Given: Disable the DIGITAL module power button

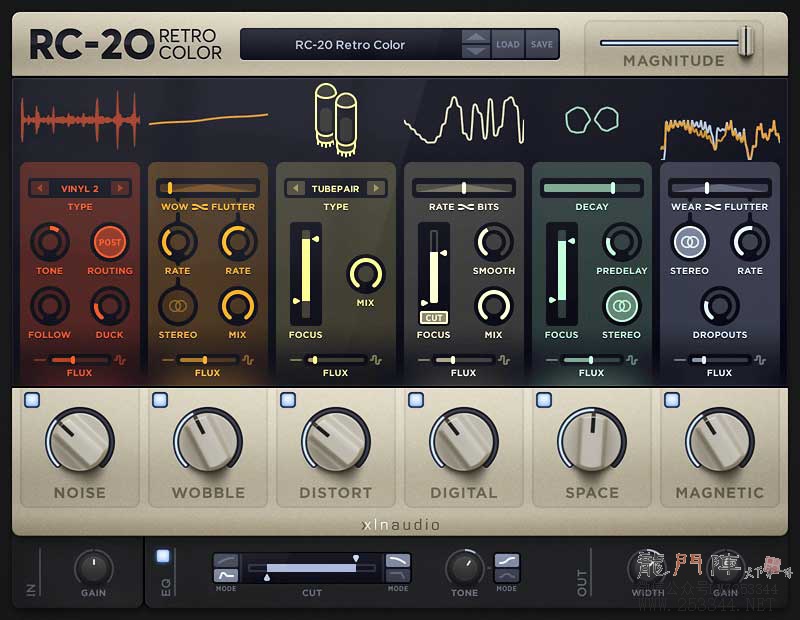Looking at the screenshot, I should [416, 400].
